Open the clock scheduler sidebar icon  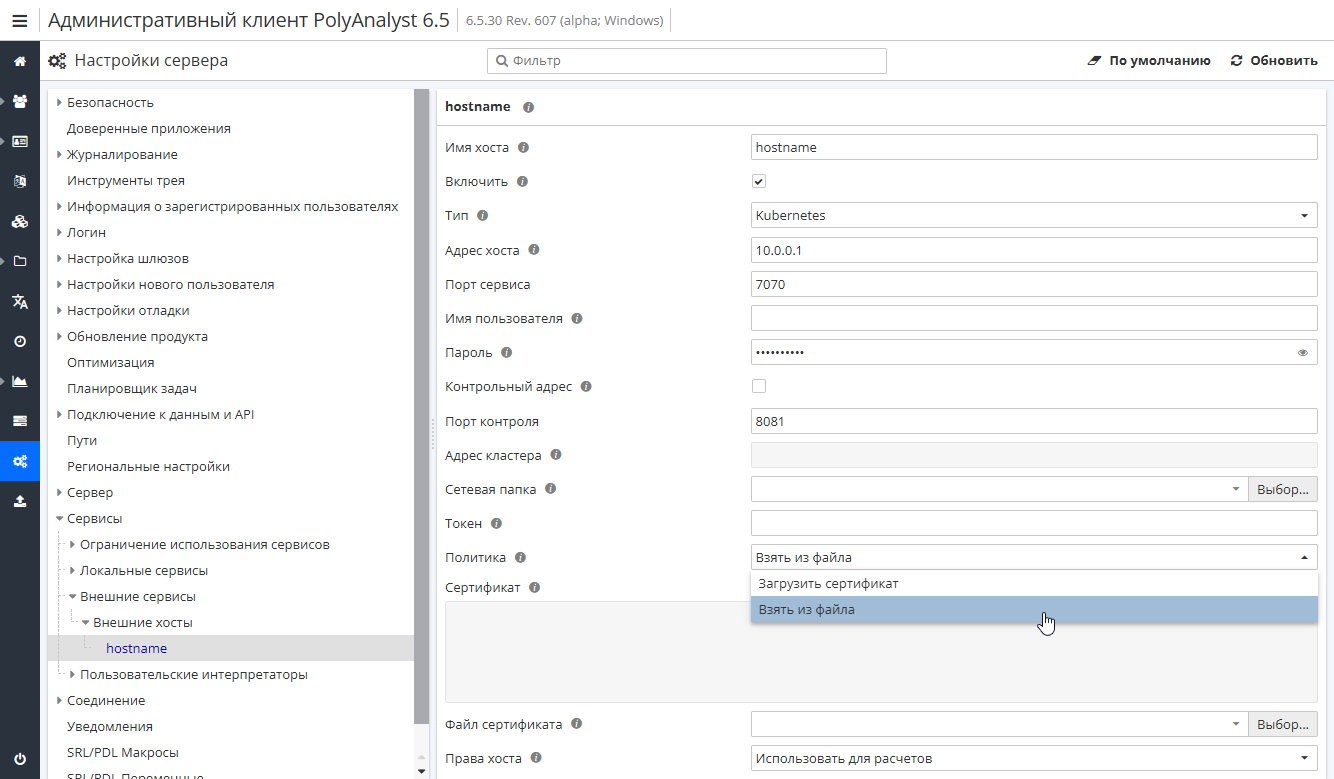click(x=20, y=341)
